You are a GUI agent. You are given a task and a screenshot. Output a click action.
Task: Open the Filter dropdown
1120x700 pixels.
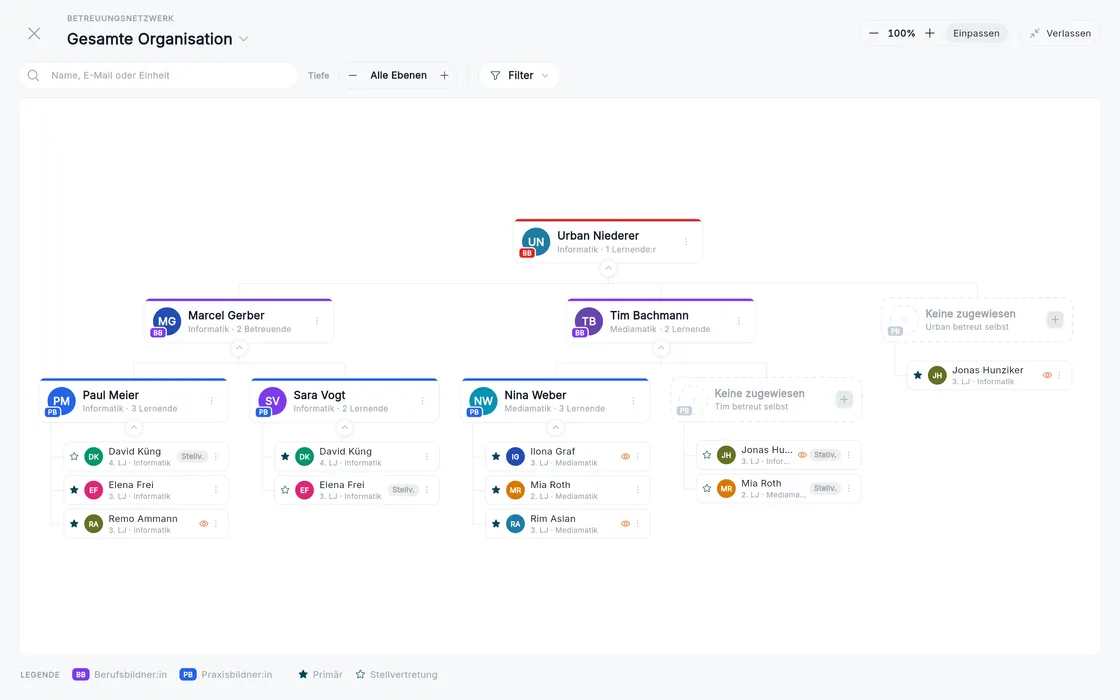tap(519, 75)
